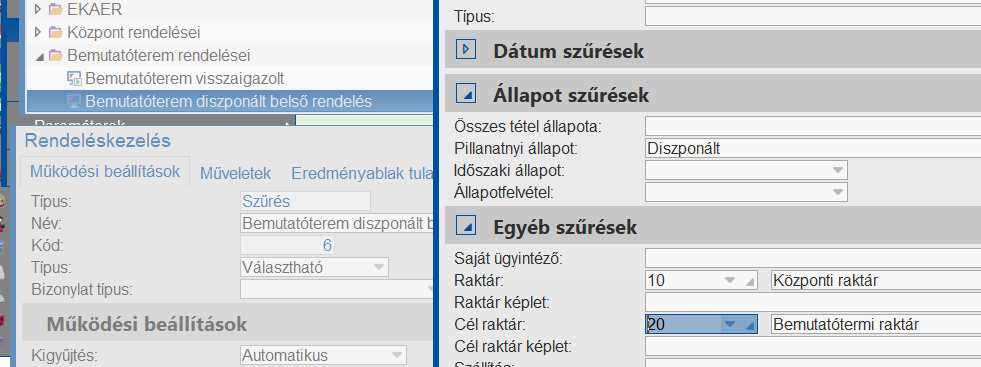The width and height of the screenshot is (981, 367).
Task: Click the Cél raktár képlet field
Action: pyautogui.click(x=813, y=346)
